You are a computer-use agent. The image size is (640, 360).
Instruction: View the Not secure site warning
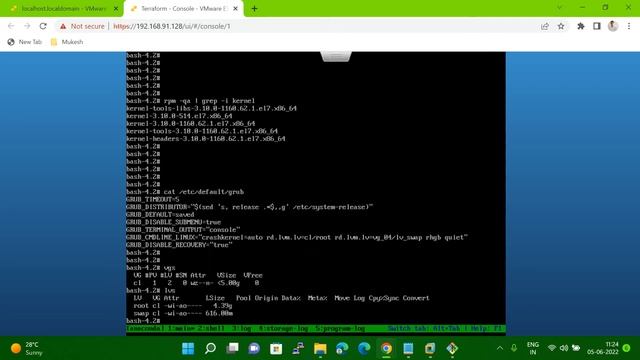click(82, 26)
